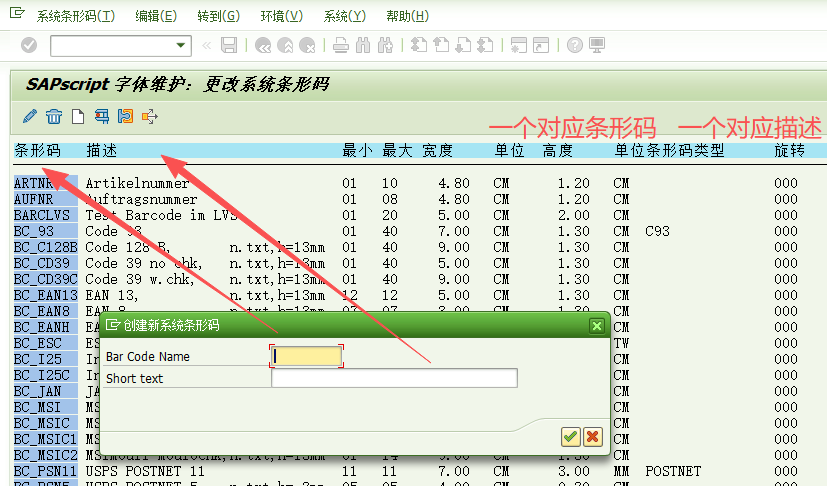827x486 pixels.
Task: Select the BC_MSIC barcode entry
Action: pos(46,423)
